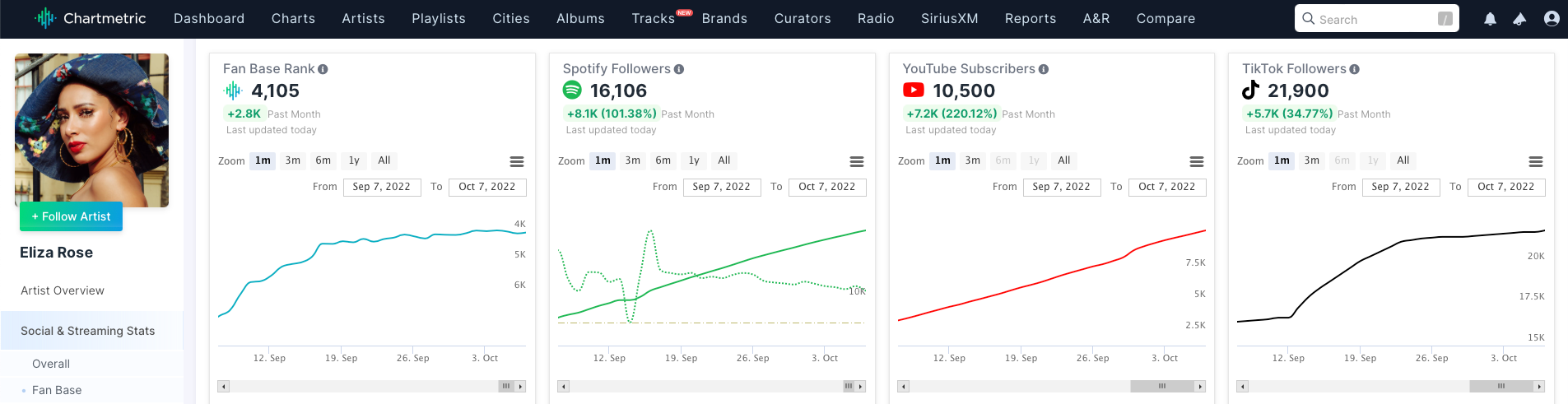Click Spotify navigator right arrow

coord(861,386)
